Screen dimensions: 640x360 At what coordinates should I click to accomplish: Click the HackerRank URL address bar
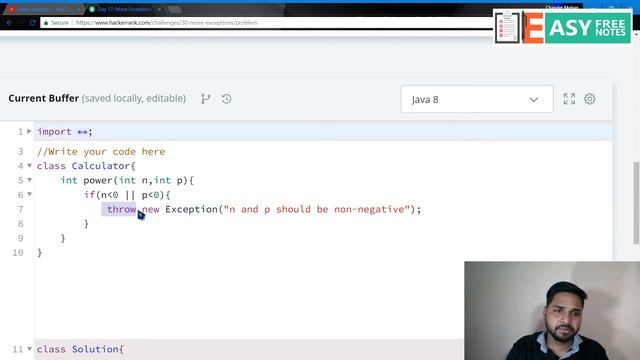(167, 23)
